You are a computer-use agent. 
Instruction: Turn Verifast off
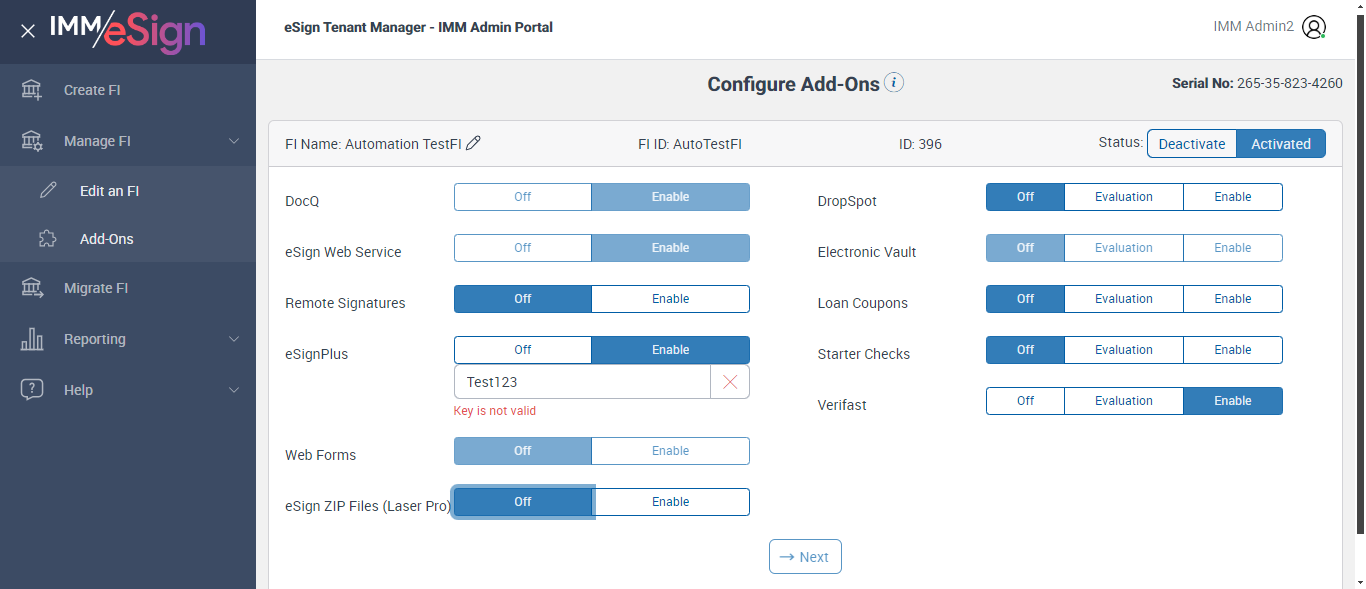(1025, 401)
